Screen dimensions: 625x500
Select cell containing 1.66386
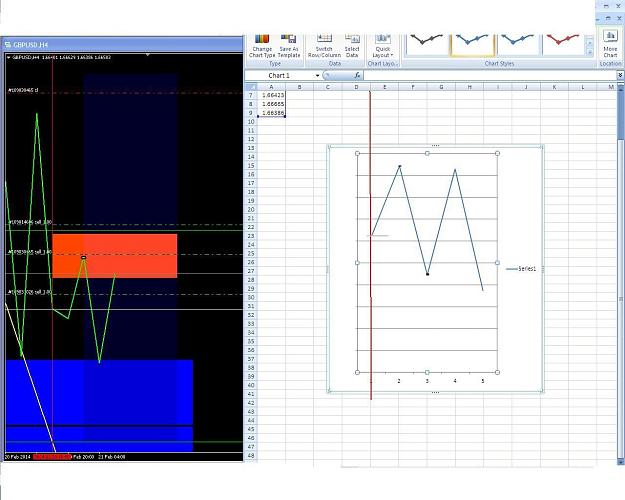[271, 113]
